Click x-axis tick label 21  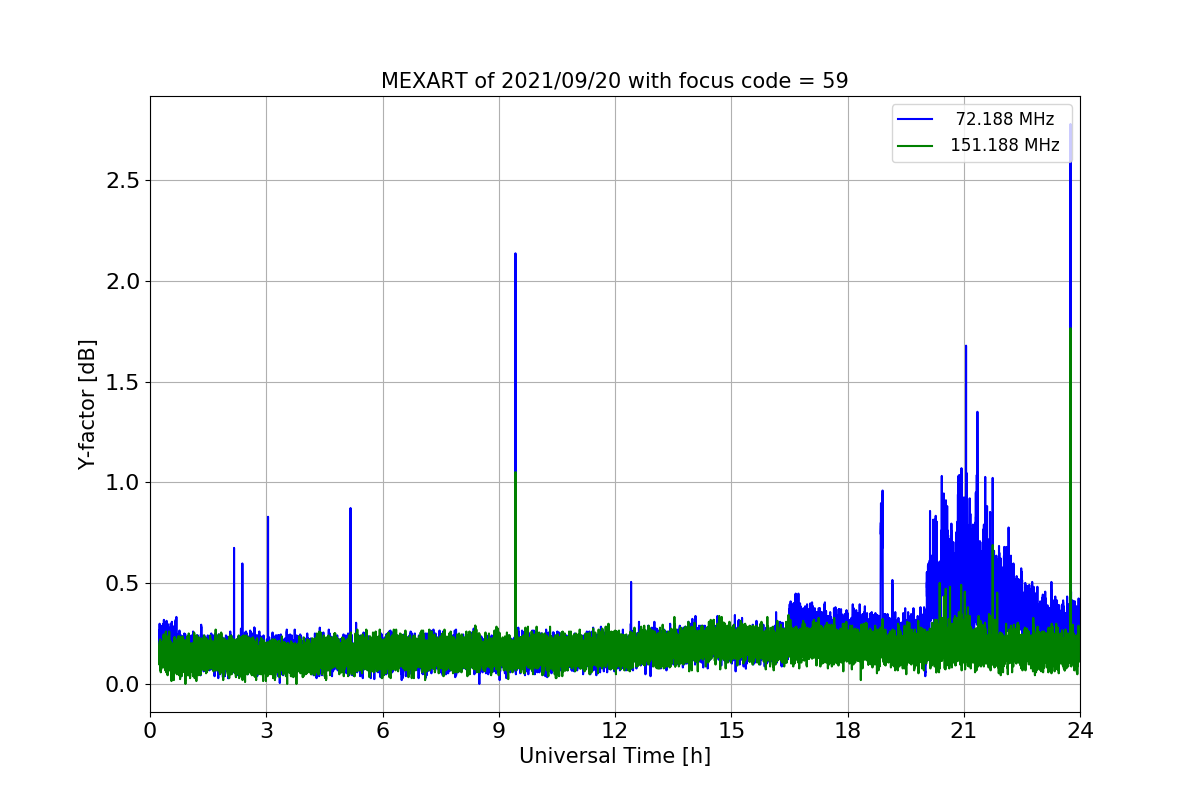click(x=964, y=731)
